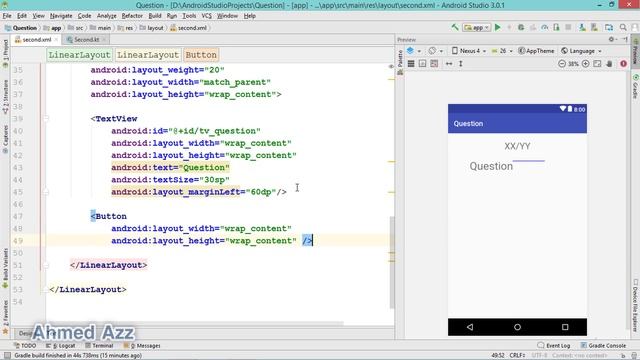Toggle the Favorites side tool window

5,317
